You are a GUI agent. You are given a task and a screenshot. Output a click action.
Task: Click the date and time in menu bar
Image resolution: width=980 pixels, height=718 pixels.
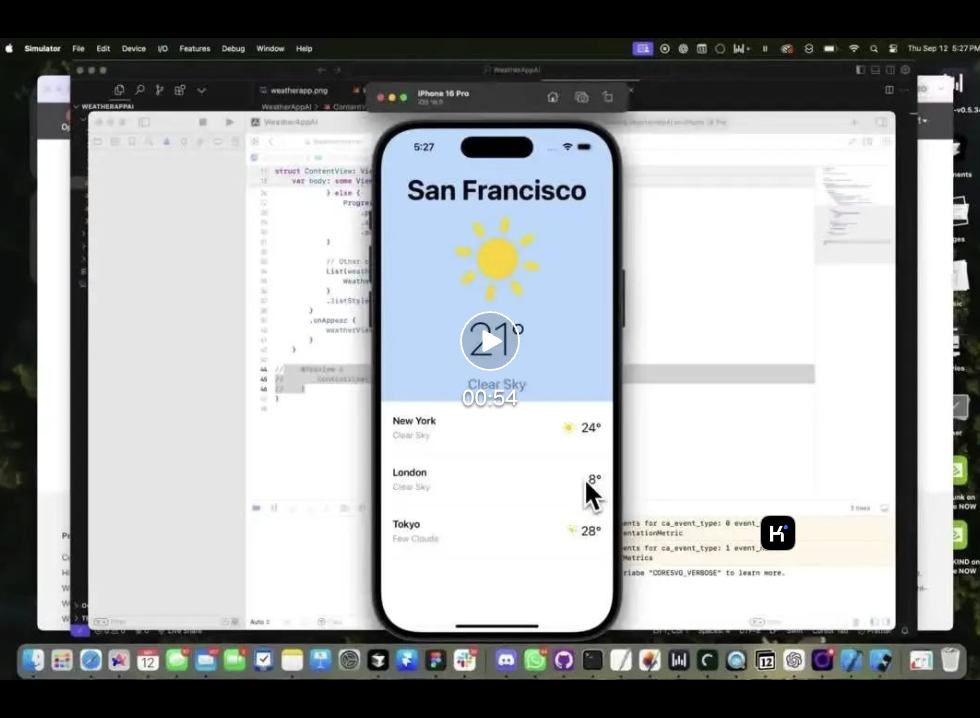click(x=942, y=48)
